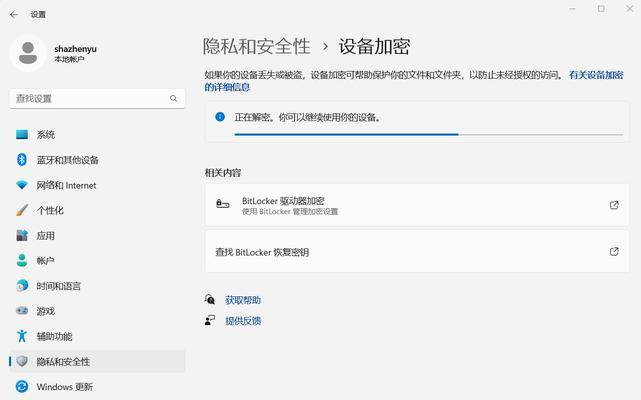
Task: Open Windows 更新 page
Action: coord(97,387)
